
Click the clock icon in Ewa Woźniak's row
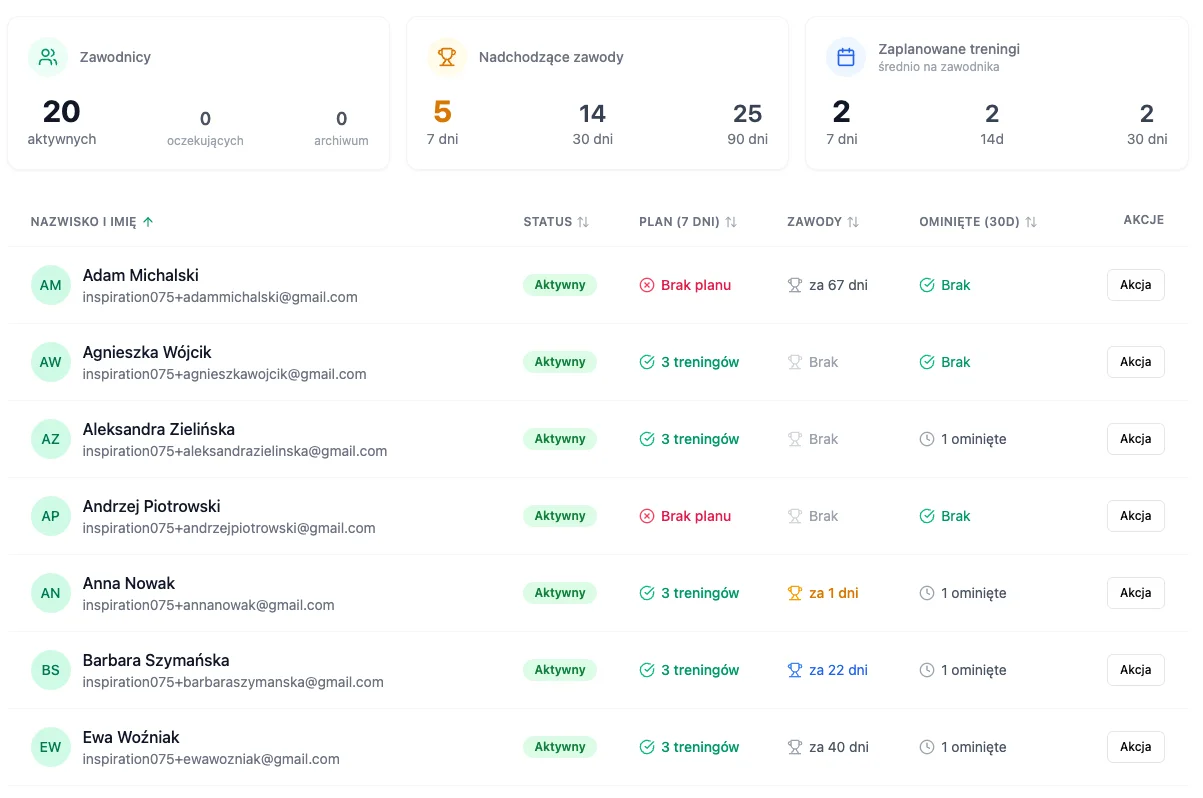pos(927,747)
